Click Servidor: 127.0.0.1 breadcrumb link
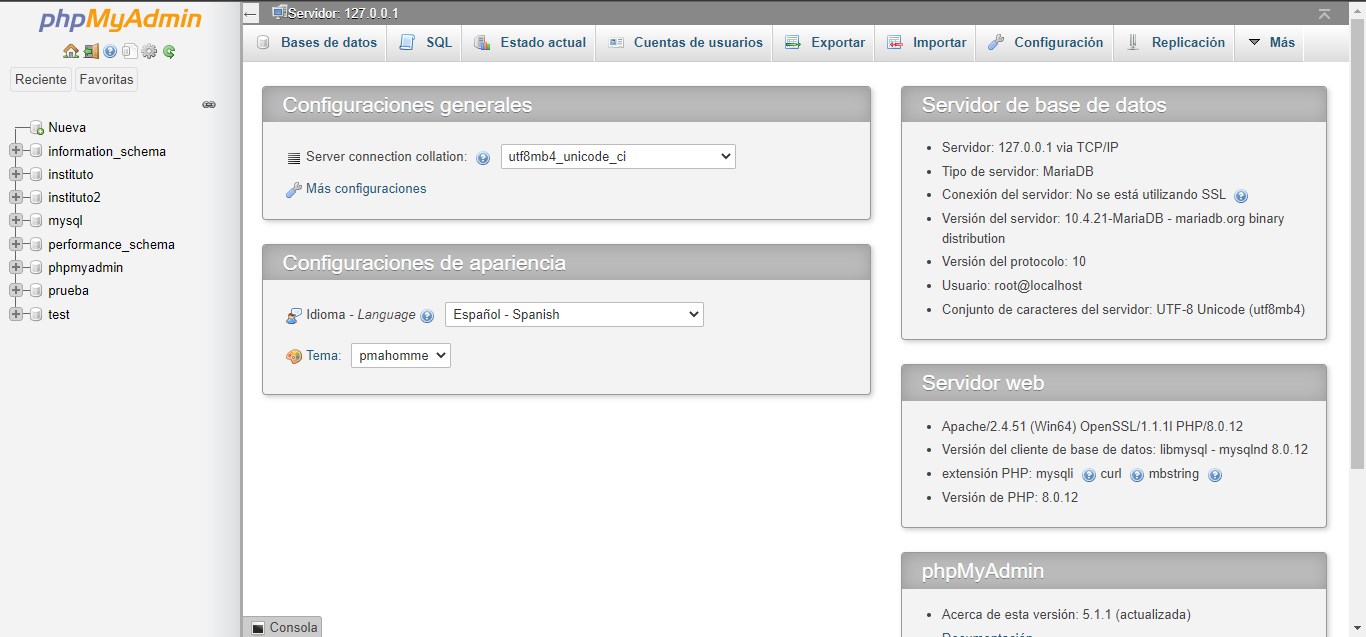The image size is (1366, 637). pos(343,13)
